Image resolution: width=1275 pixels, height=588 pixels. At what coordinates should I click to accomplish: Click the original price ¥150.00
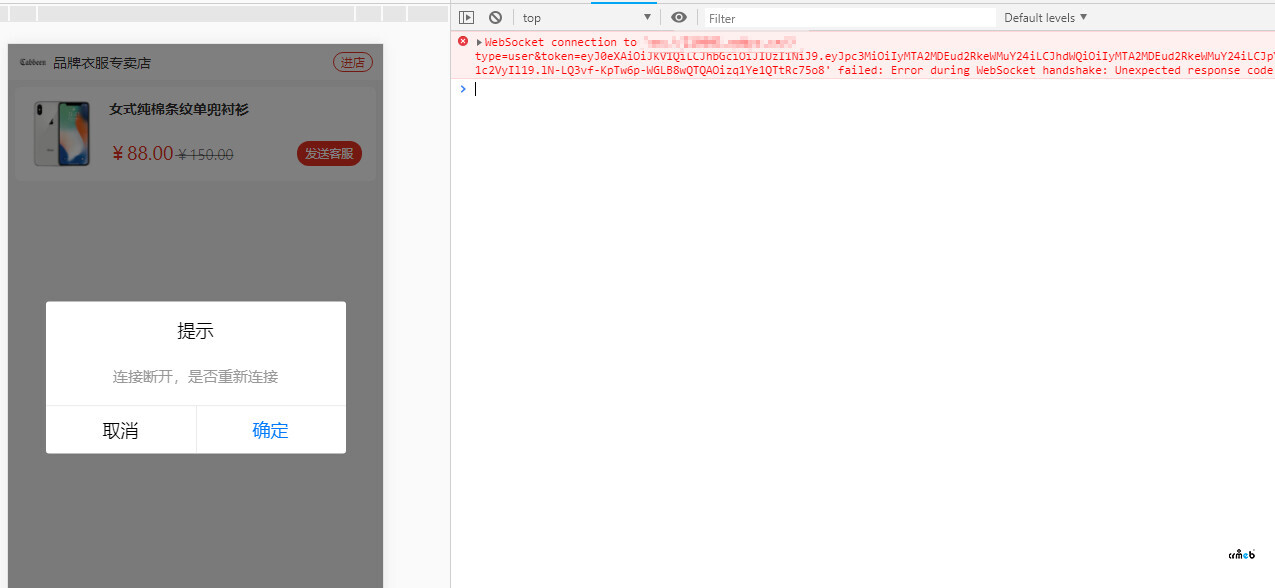(x=205, y=155)
